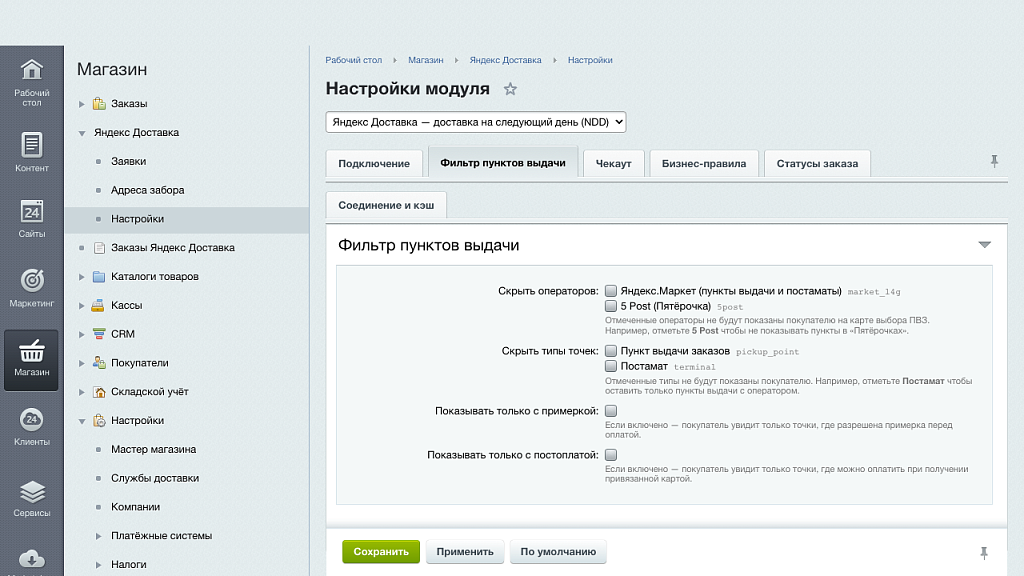
Task: Click the По умолчанию button
Action: [x=558, y=552]
